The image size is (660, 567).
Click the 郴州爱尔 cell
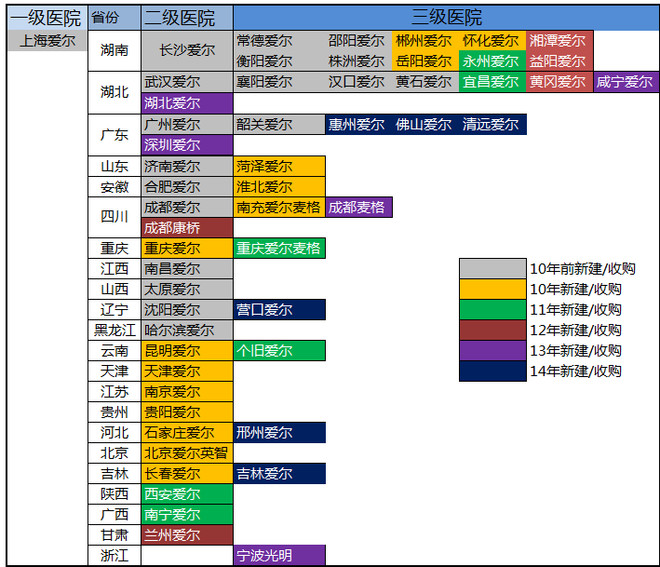pyautogui.click(x=424, y=41)
